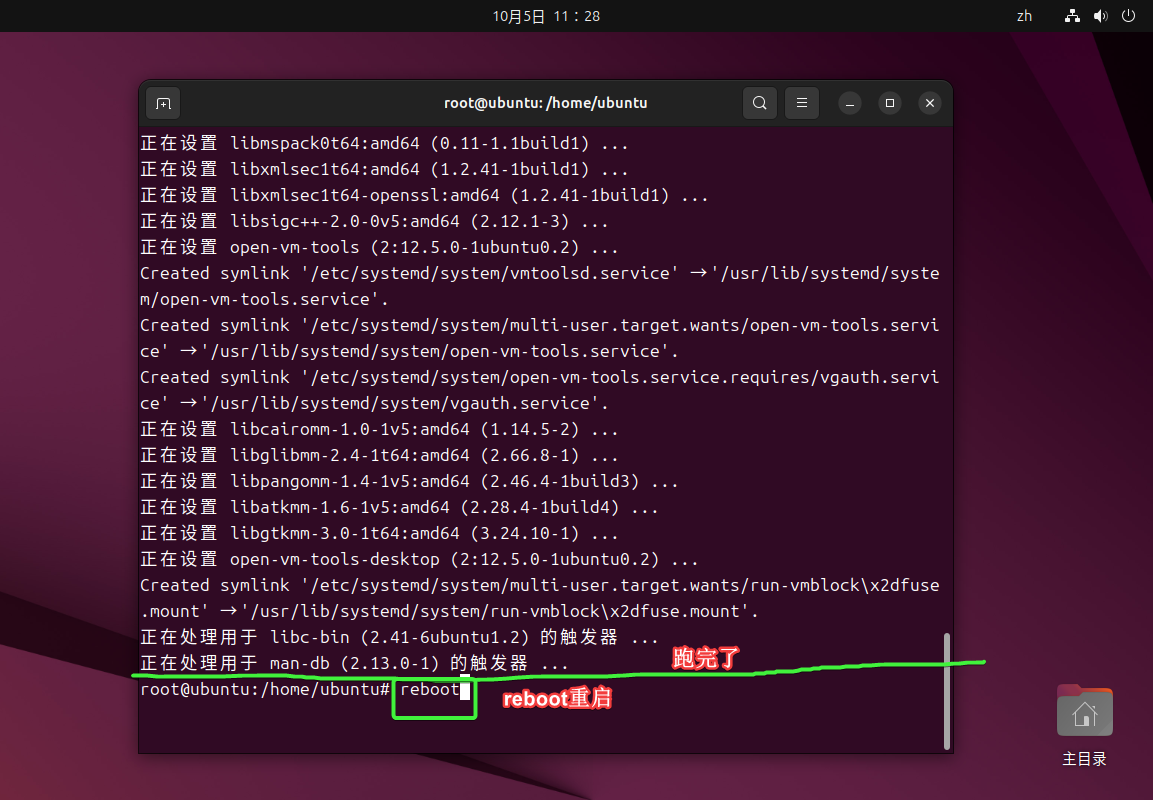Click the run-vmblock\x2dfuse symlink line
This screenshot has width=1153, height=800.
(540, 599)
